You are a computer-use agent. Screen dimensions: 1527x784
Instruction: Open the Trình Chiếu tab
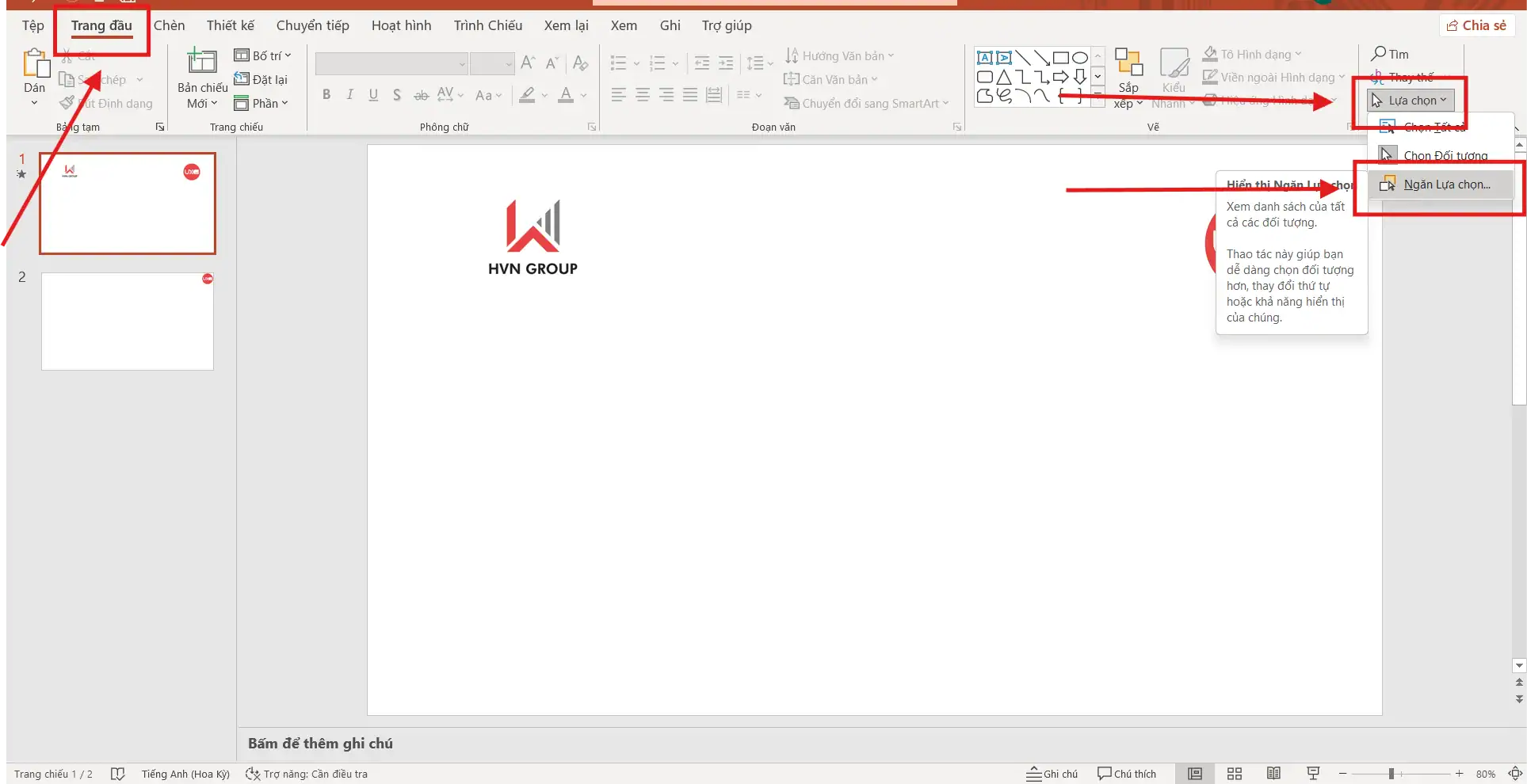coord(488,25)
